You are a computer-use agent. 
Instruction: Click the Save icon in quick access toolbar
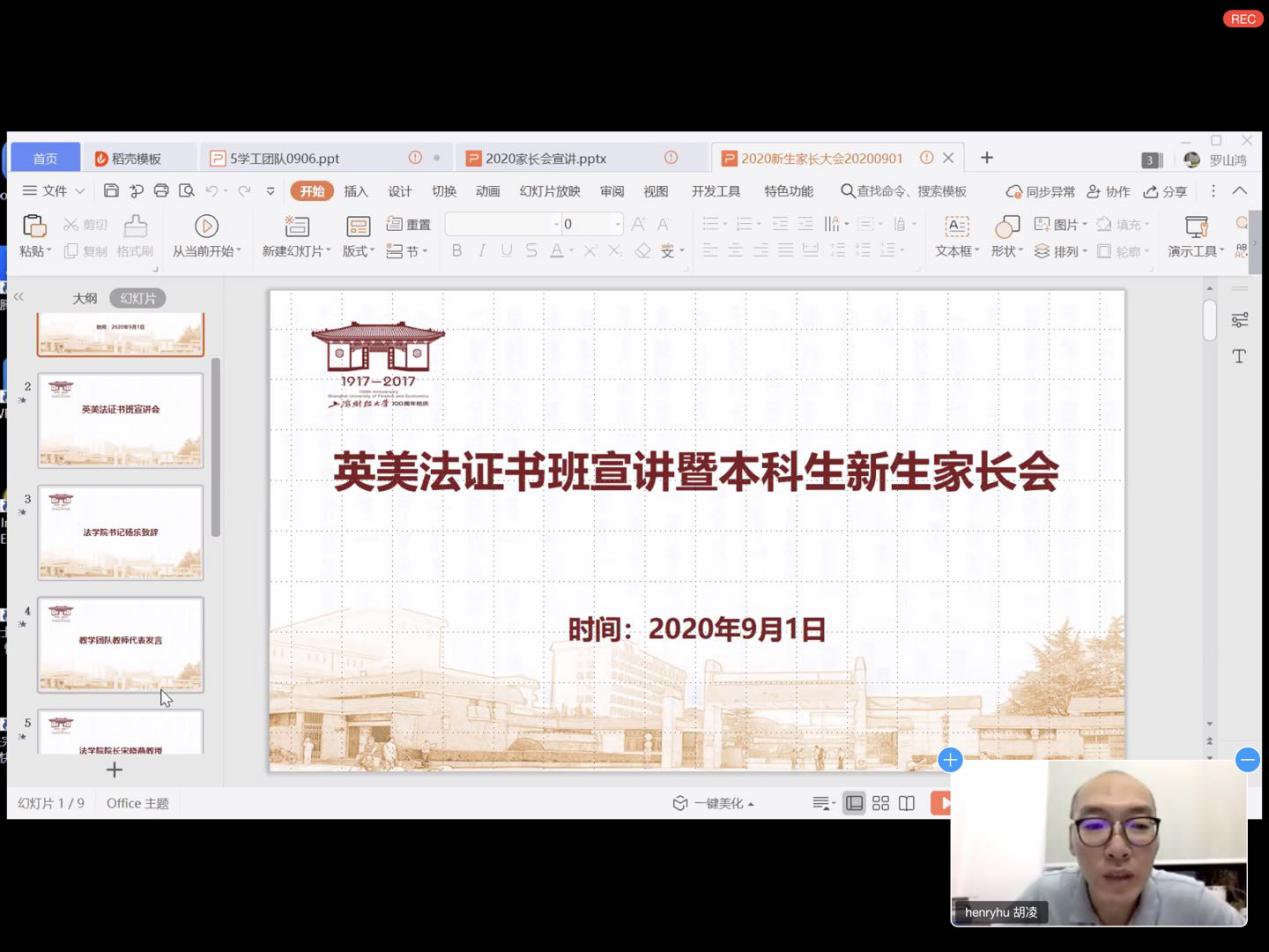(x=111, y=191)
